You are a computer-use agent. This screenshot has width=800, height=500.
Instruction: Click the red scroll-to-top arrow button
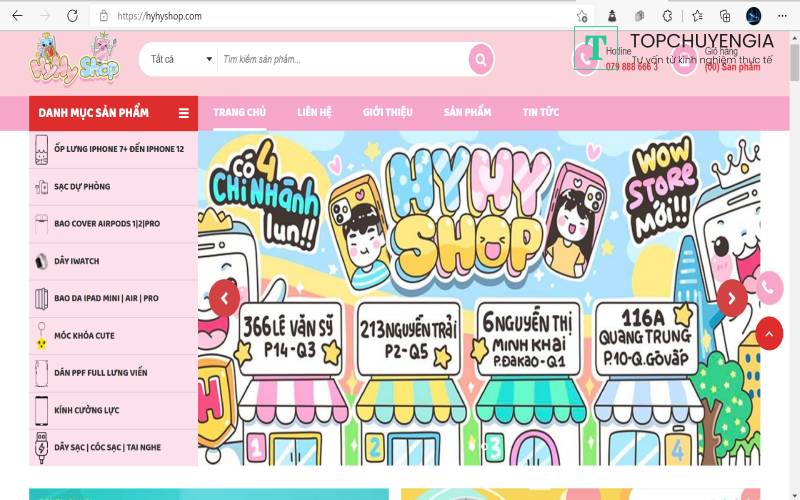coord(769,333)
